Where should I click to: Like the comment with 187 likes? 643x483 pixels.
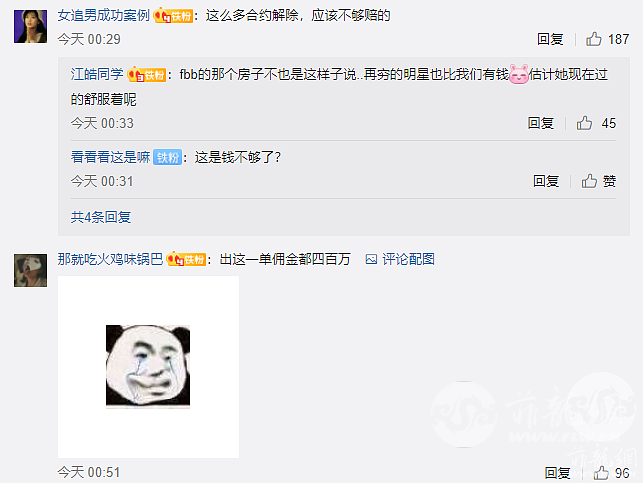[607, 39]
